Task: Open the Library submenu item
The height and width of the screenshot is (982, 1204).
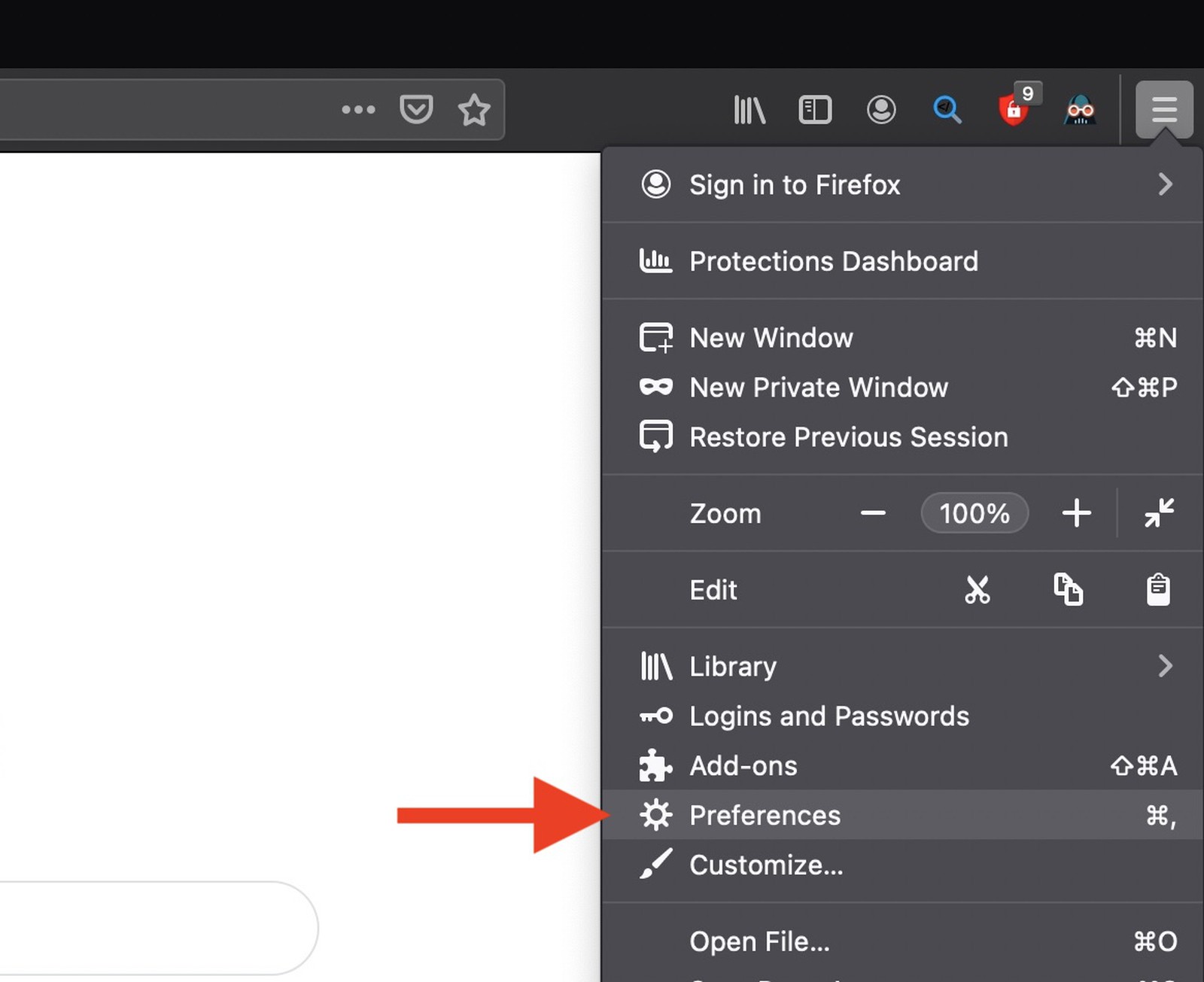Action: (902, 667)
